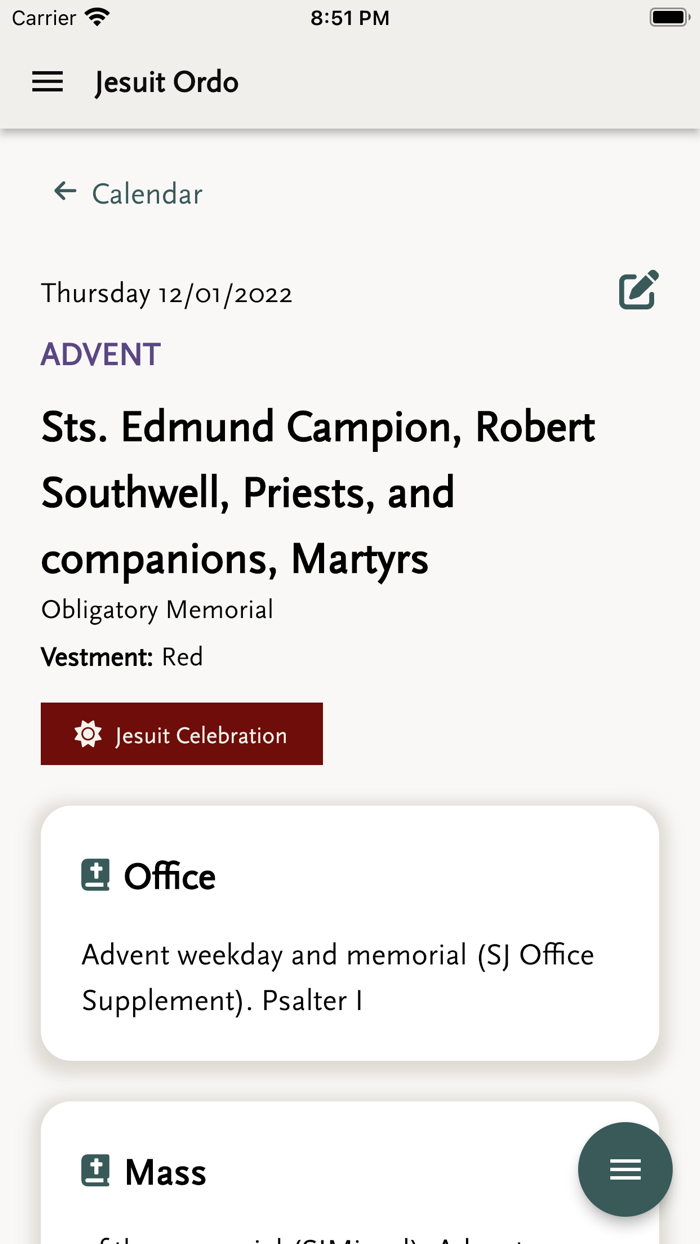Image resolution: width=700 pixels, height=1244 pixels.
Task: Click the ADVENT season label
Action: pos(100,354)
